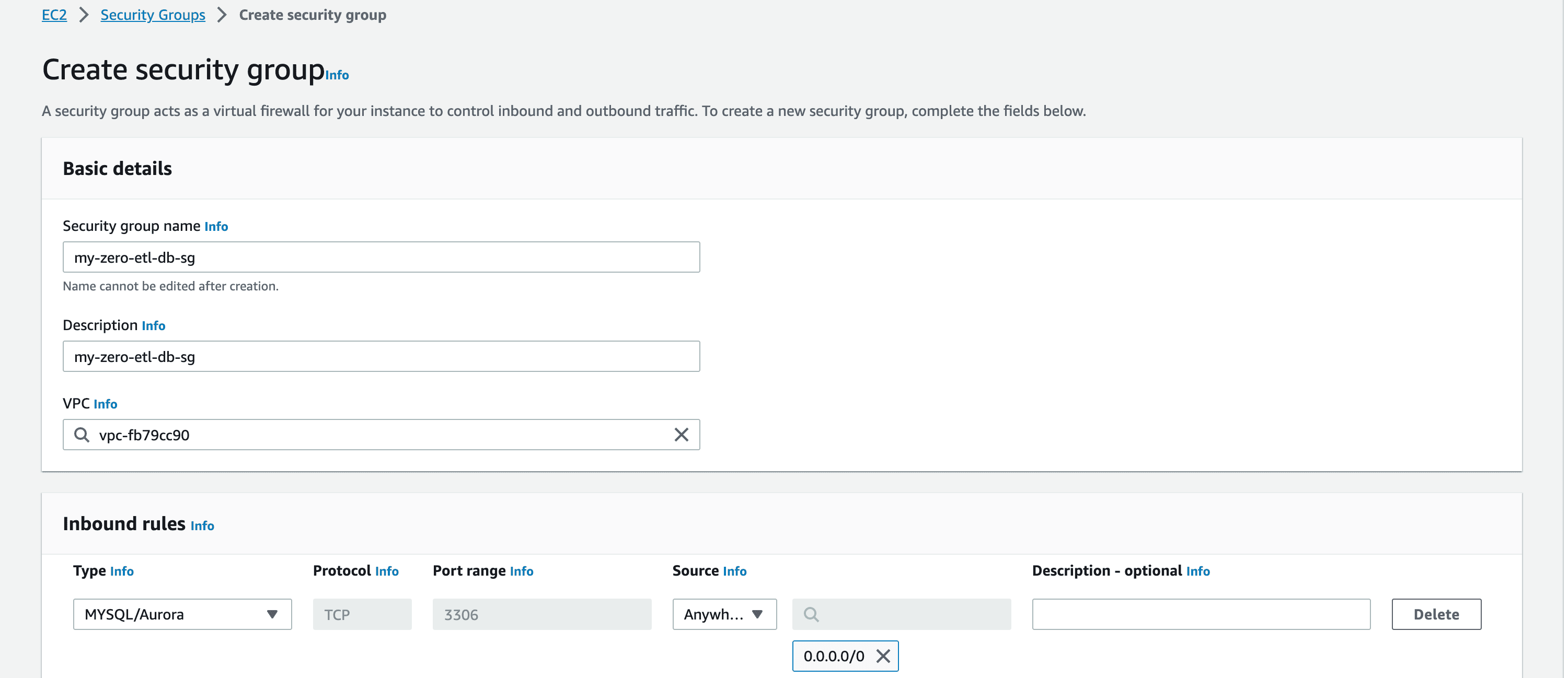Click the Basic details heading

tap(118, 168)
